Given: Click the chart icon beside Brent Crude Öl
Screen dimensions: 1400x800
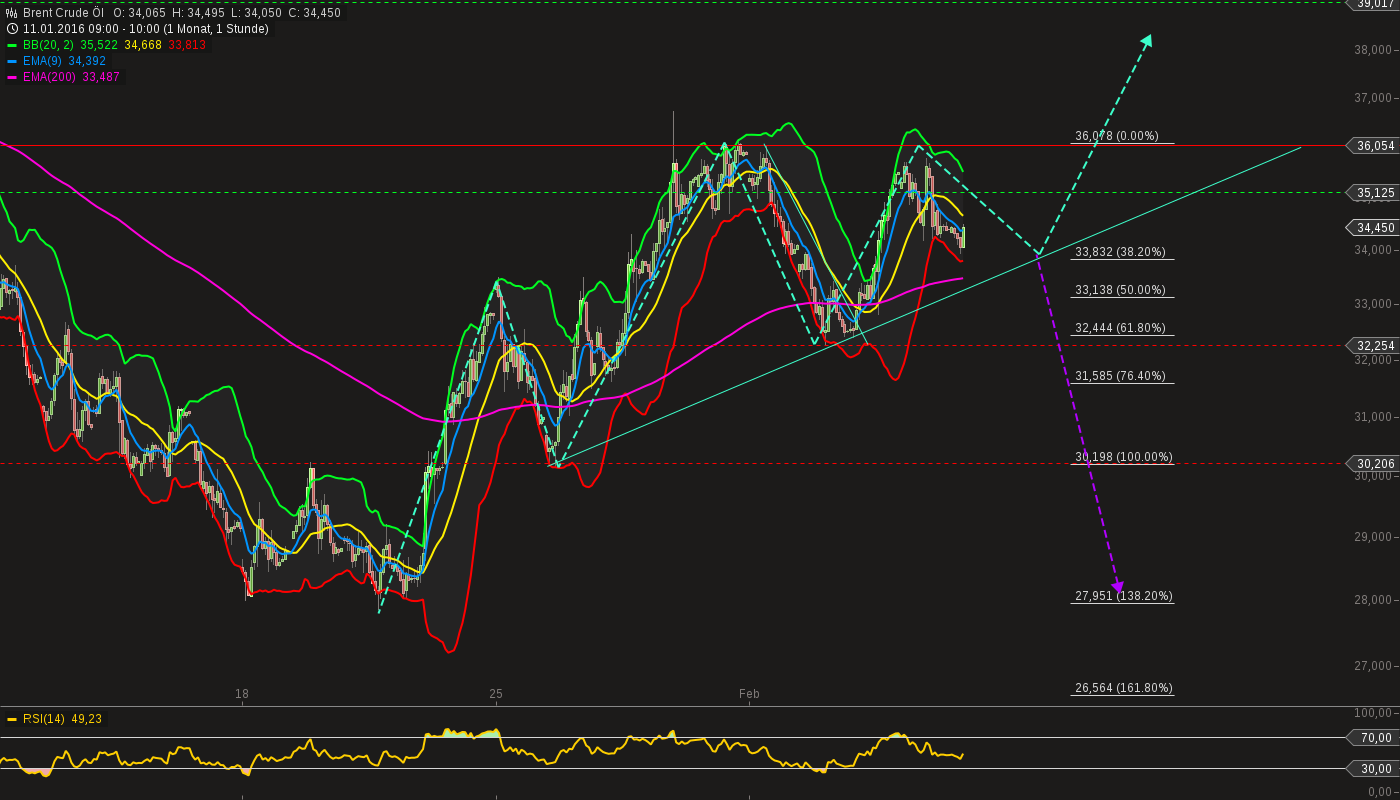Looking at the screenshot, I should 12,13.
